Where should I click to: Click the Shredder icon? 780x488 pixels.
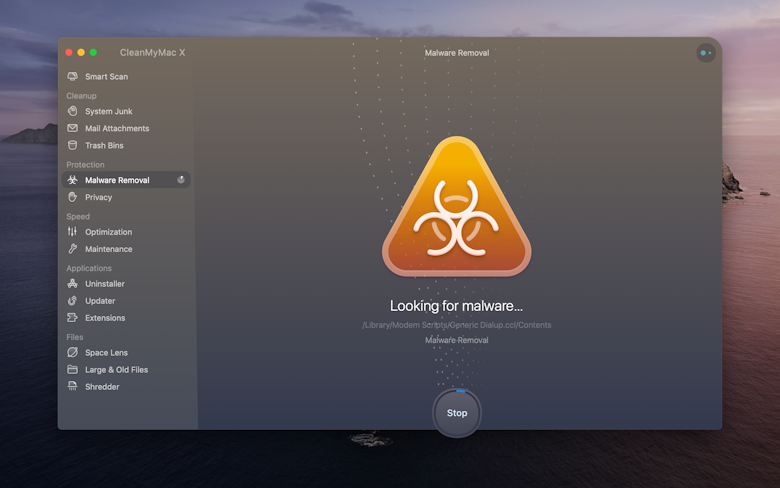point(73,386)
